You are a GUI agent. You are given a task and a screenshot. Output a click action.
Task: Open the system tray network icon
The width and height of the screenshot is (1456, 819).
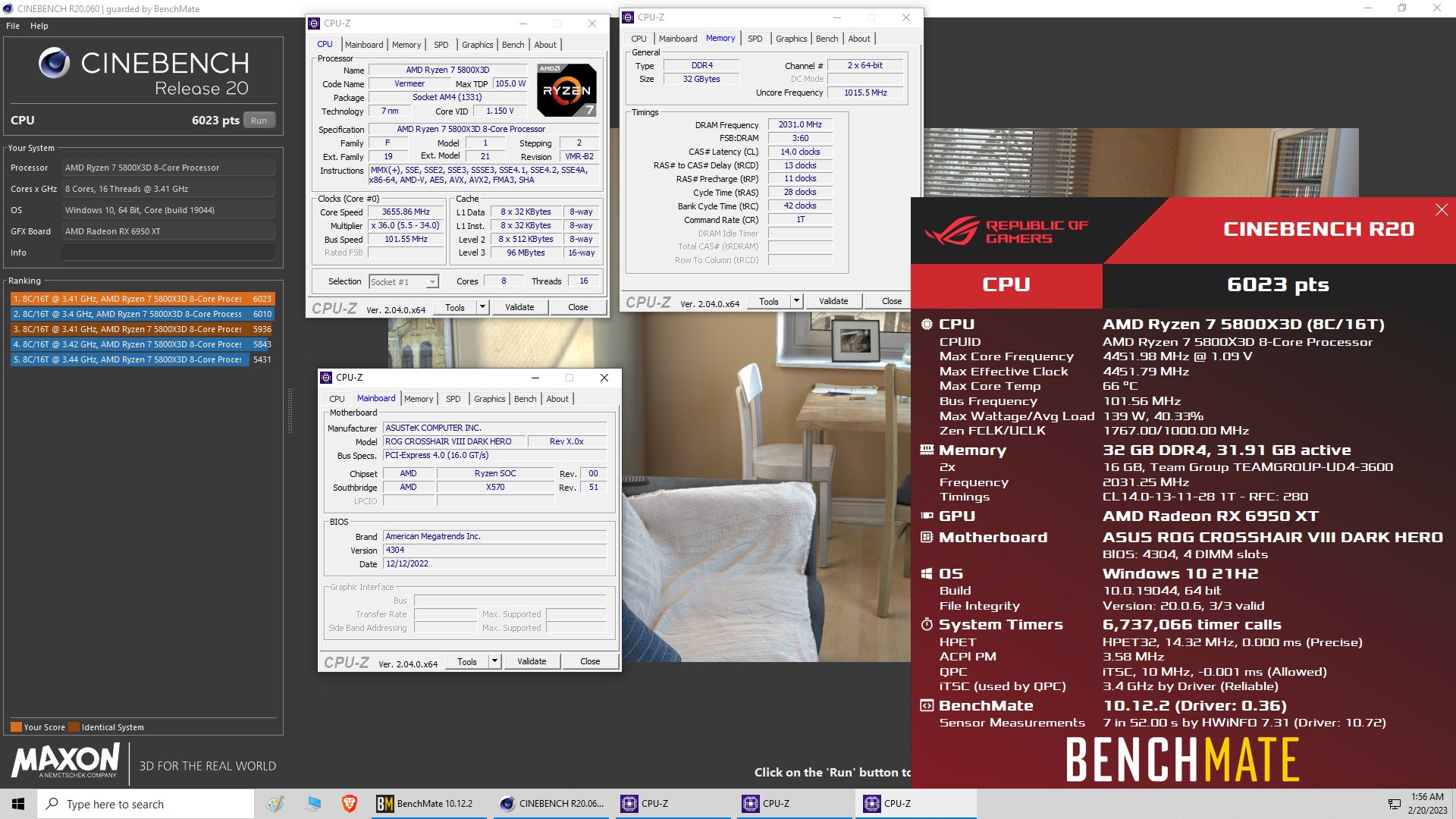tap(1394, 804)
